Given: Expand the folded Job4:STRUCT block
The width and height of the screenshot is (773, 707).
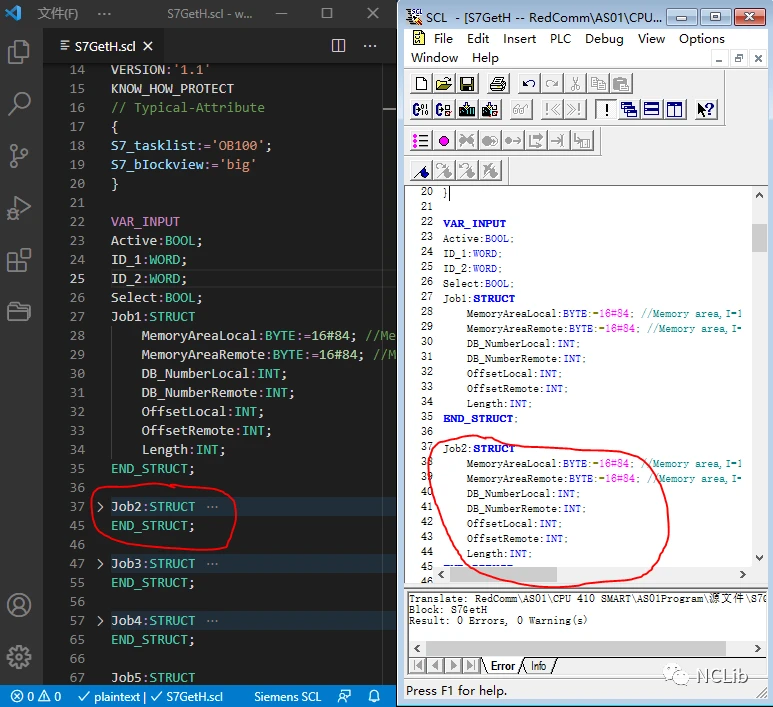Looking at the screenshot, I should tap(100, 621).
